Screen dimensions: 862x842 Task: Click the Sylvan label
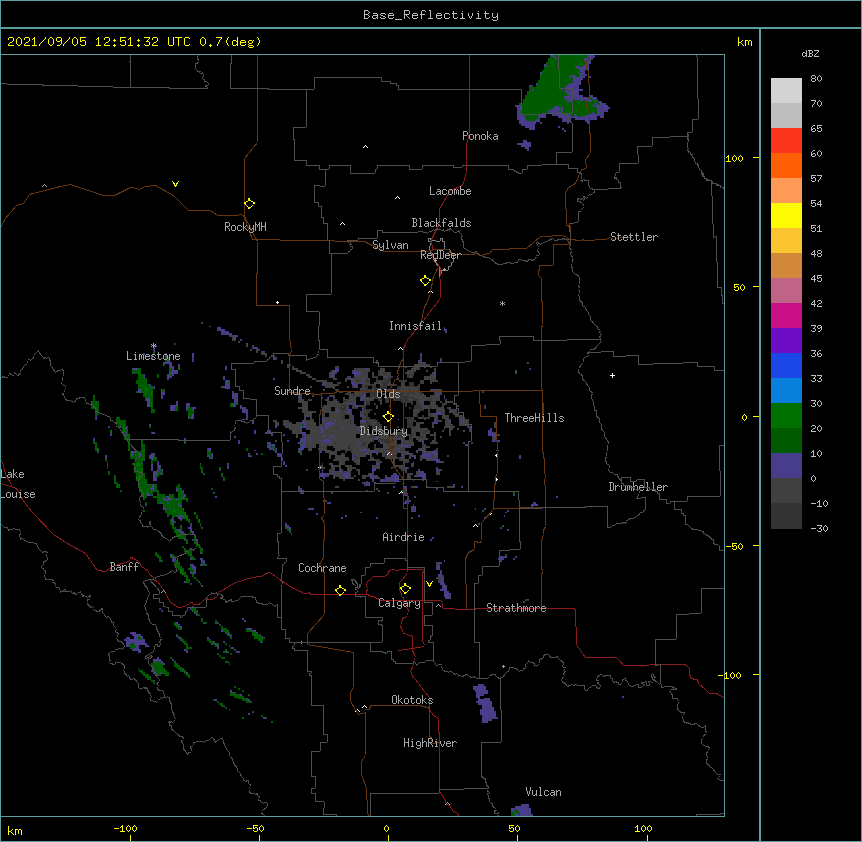point(390,245)
